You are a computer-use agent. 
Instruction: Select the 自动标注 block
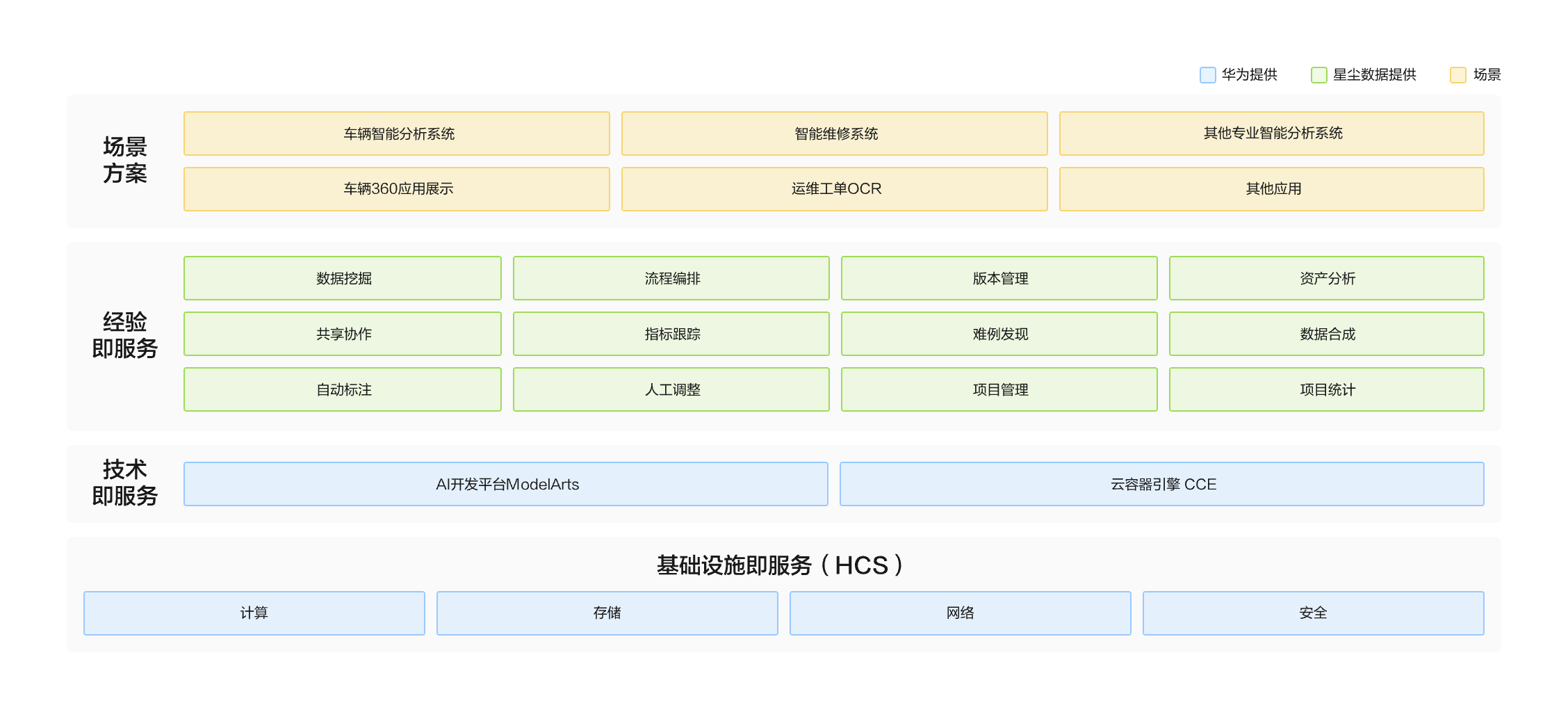343,389
